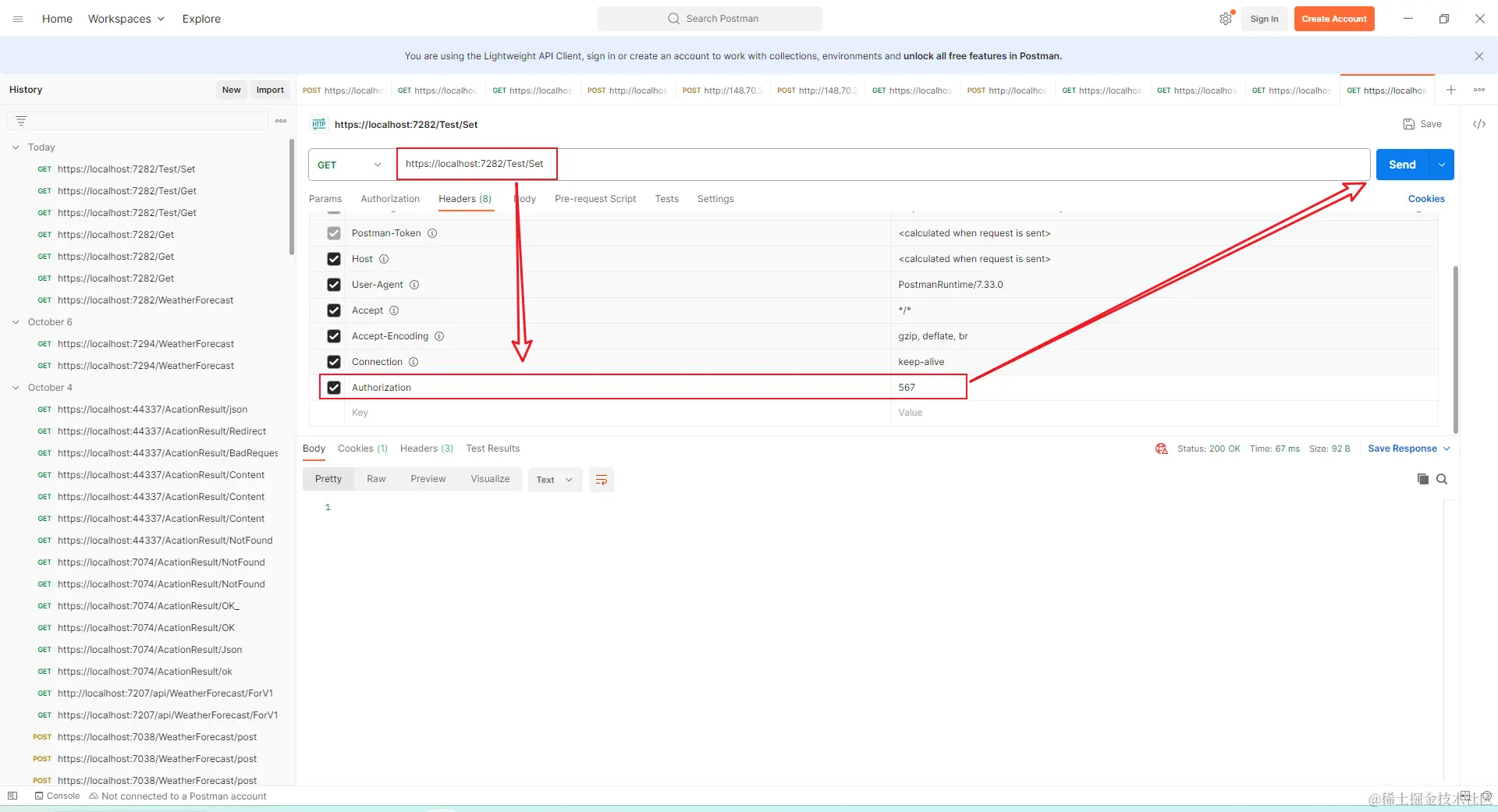Open the Tests tab

point(666,199)
